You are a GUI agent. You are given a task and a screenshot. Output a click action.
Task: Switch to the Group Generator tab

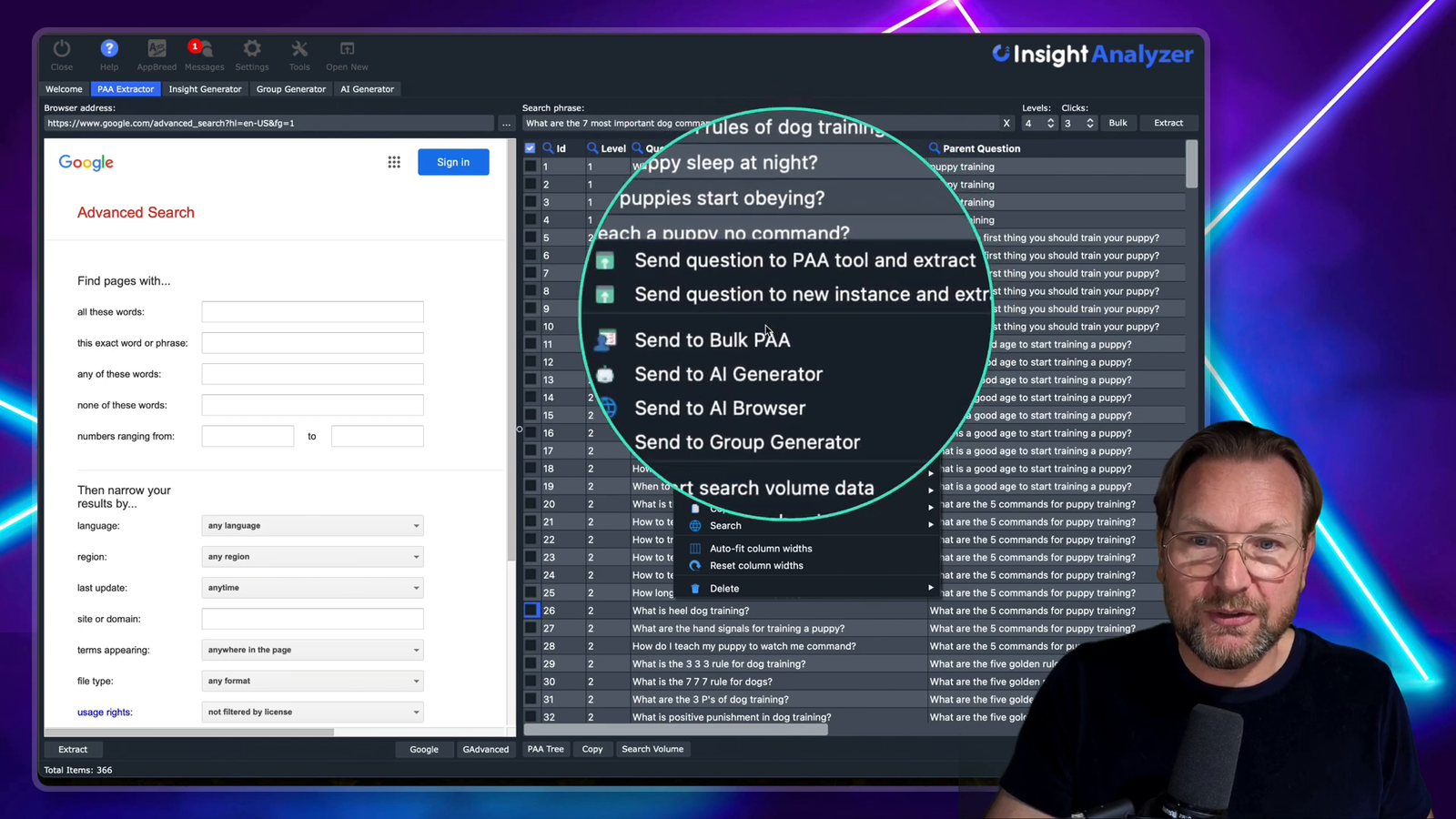(291, 89)
